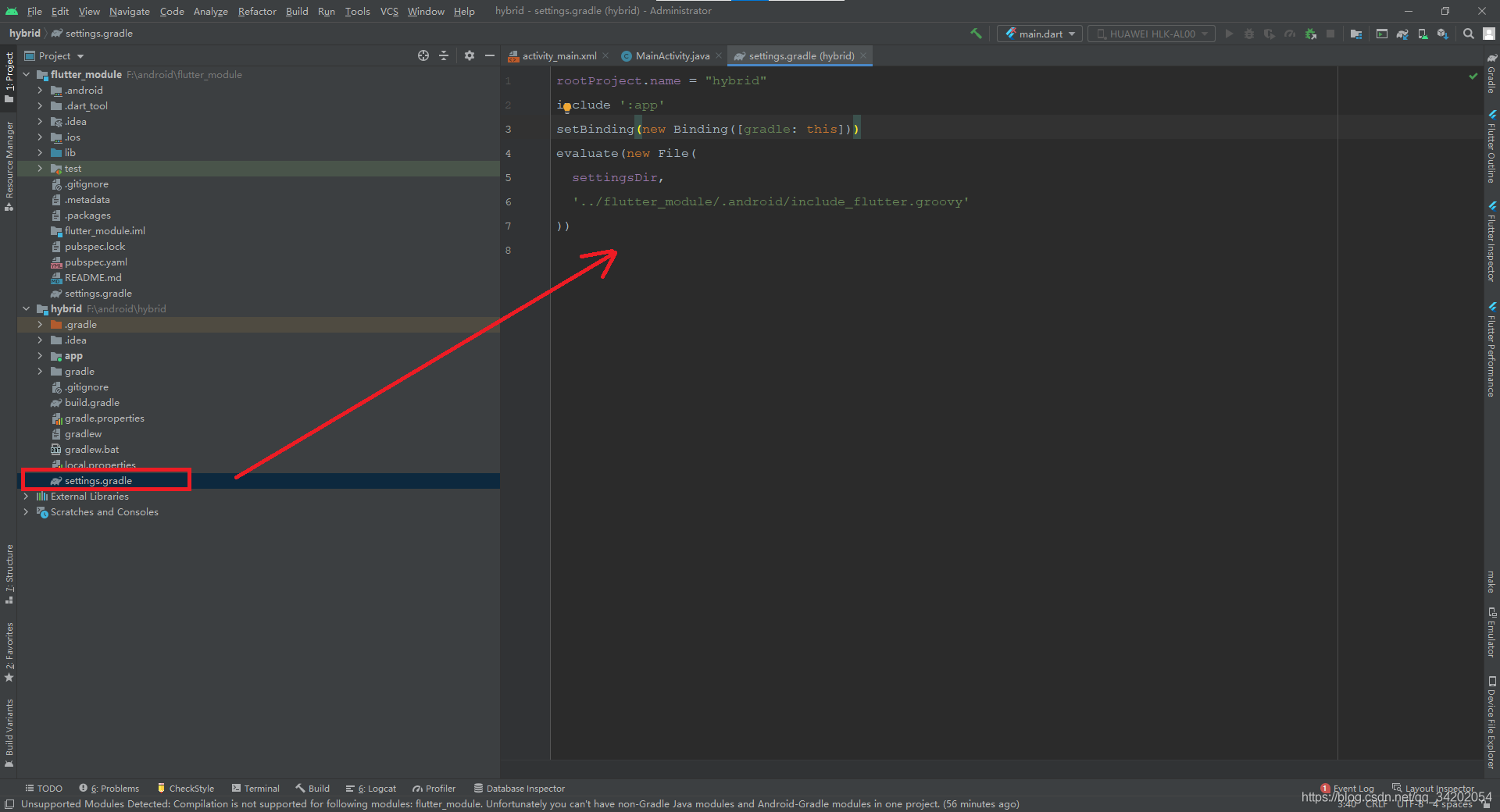Click the Make Project hammer icon

[976, 34]
